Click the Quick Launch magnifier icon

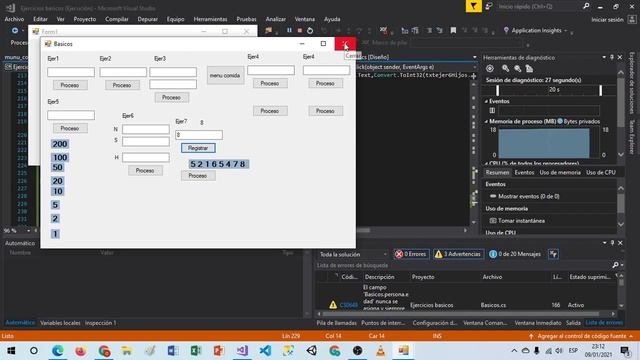tap(586, 6)
